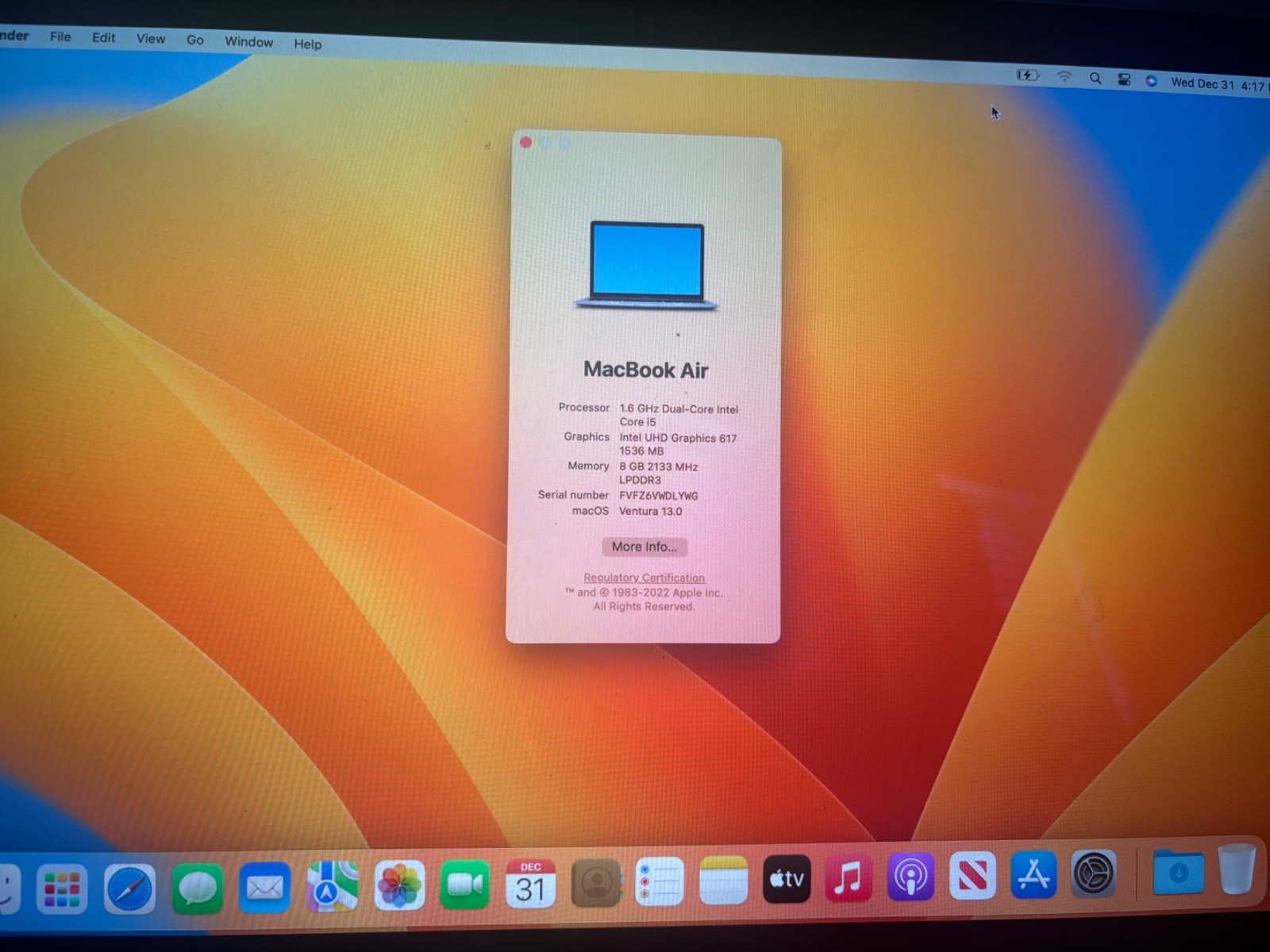Open Maps from the Dock

pos(333,885)
